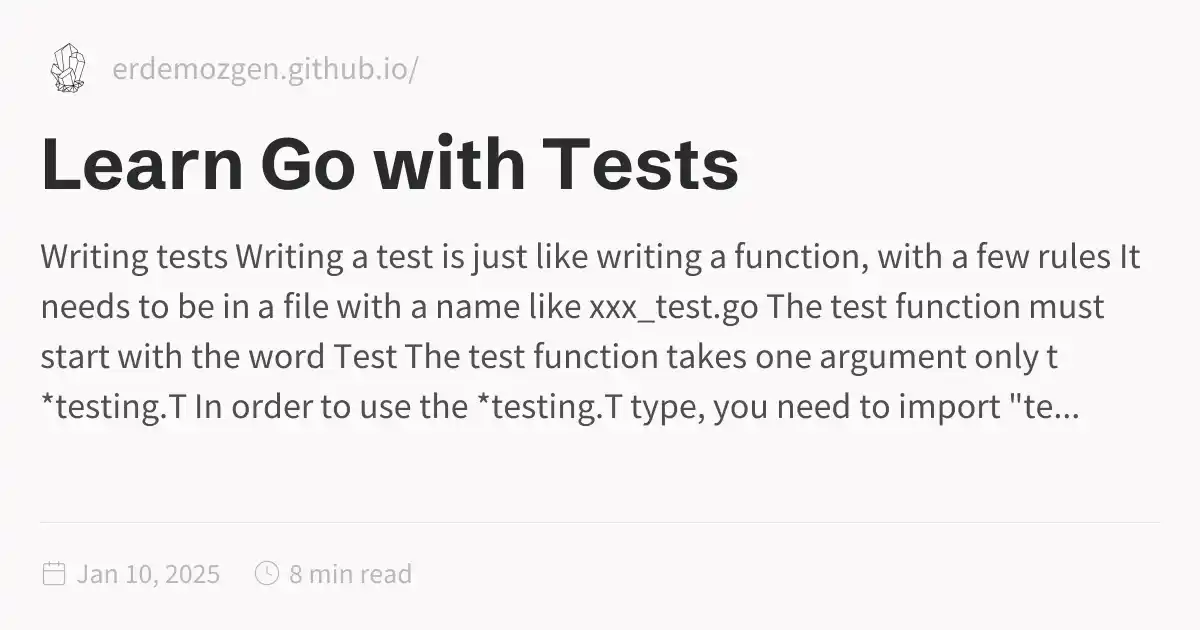Click "Writing tests" at the description start
Screen dimensions: 1200x630
[134, 257]
